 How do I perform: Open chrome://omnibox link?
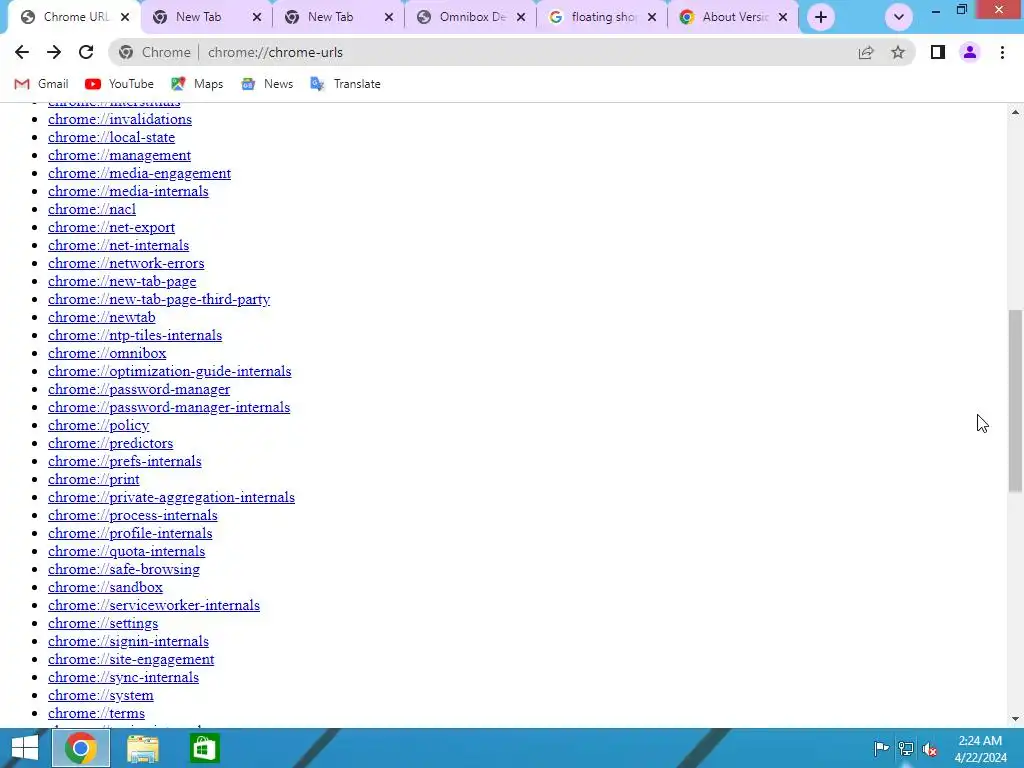107,353
